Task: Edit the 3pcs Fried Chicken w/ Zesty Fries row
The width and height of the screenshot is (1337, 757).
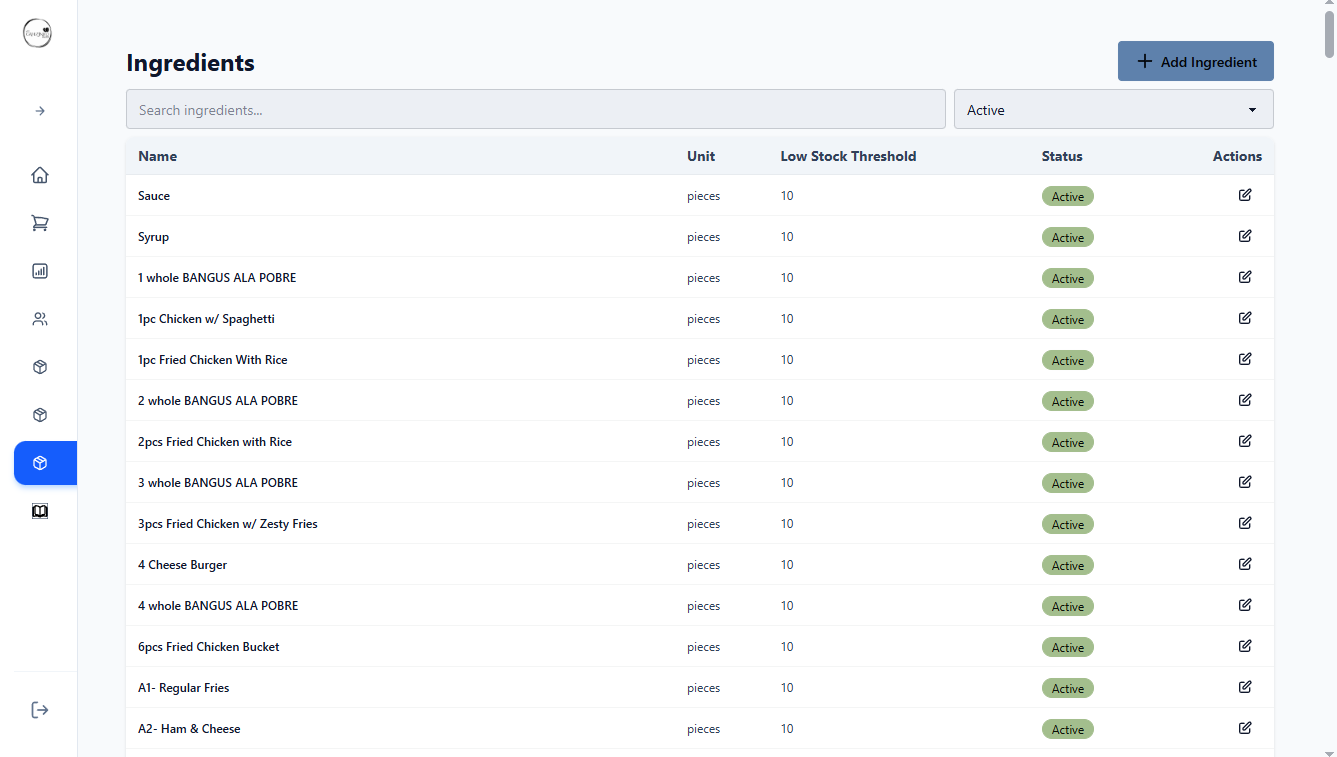Action: [1245, 523]
